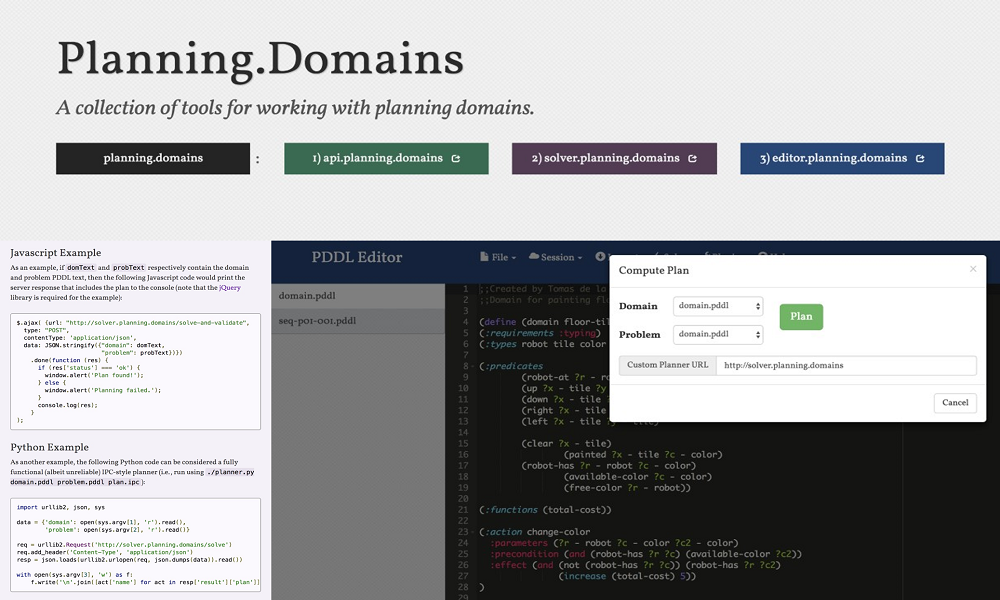Screen dimensions: 1000x600
Task: Click the cloud icon beside Session
Action: pyautogui.click(x=533, y=257)
